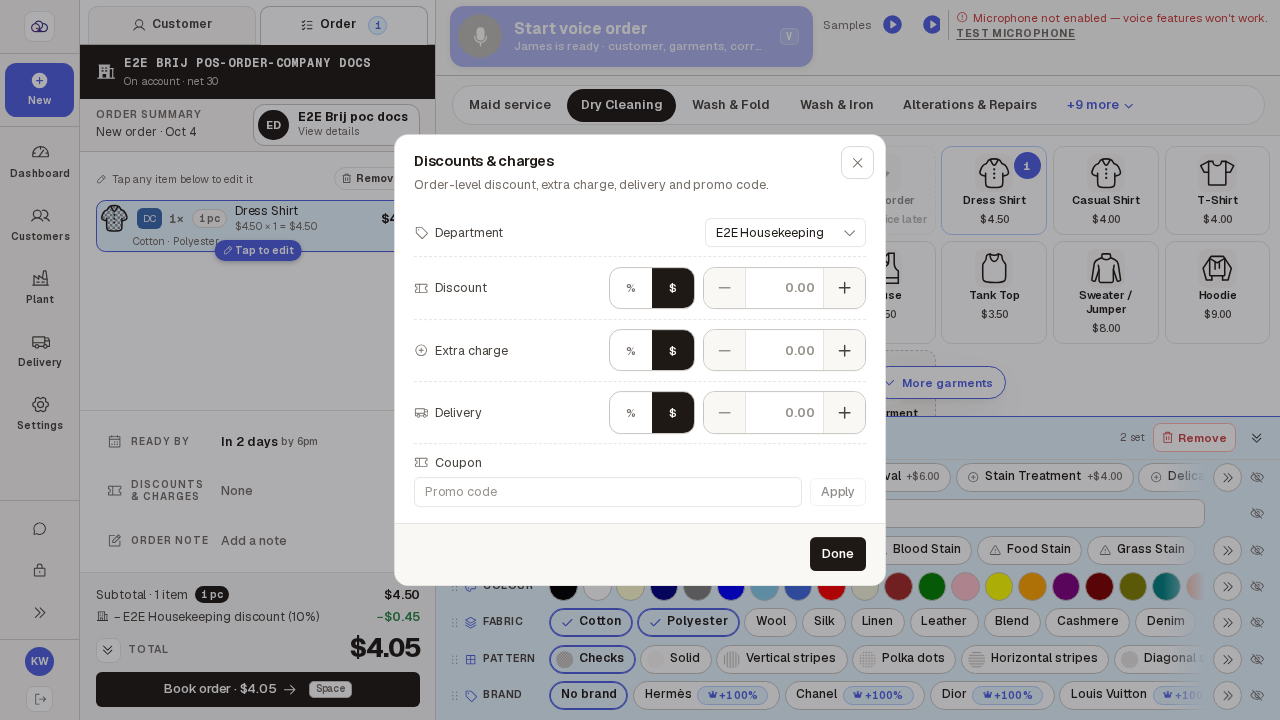Click the lock icon in sidebar
This screenshot has height=720, width=1280.
coord(40,570)
